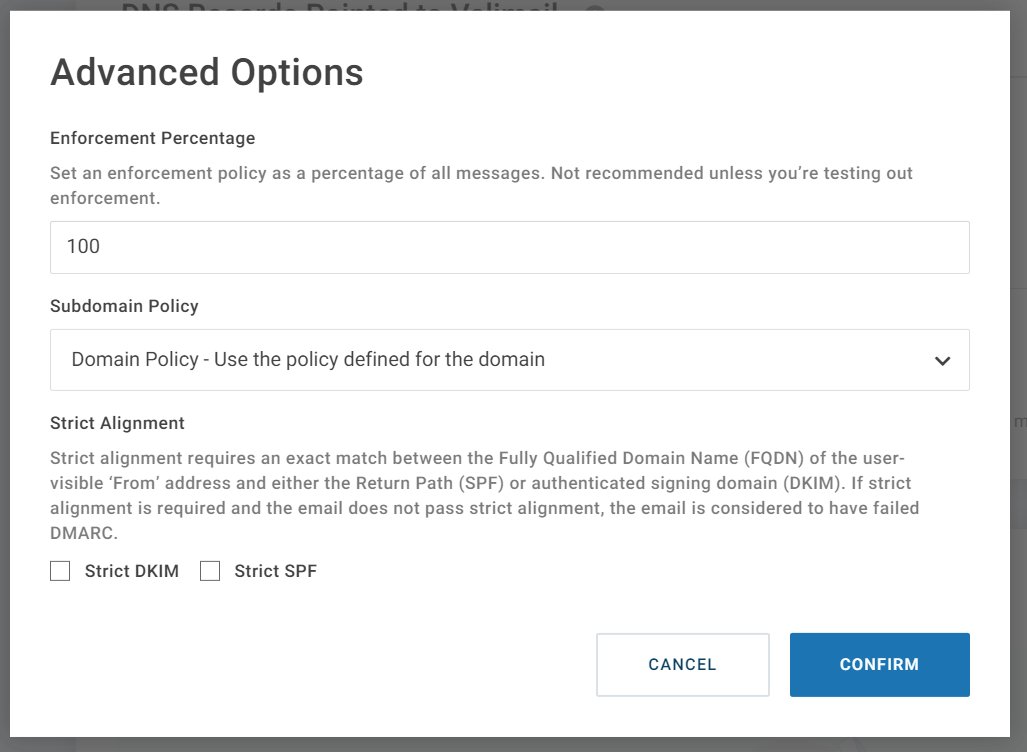Click the 'Advanced Options' dialog title
The width and height of the screenshot is (1027, 752).
[x=207, y=72]
